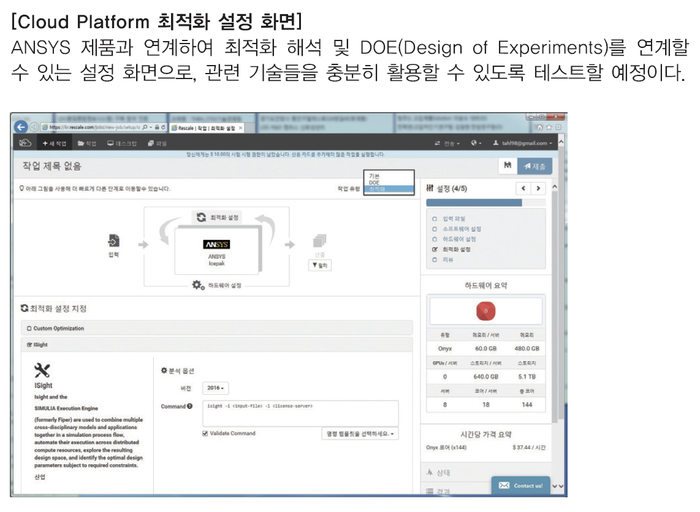Viewport: 700px width, 512px height.
Task: Click the 분석 옵션 gear icon
Action: (164, 370)
